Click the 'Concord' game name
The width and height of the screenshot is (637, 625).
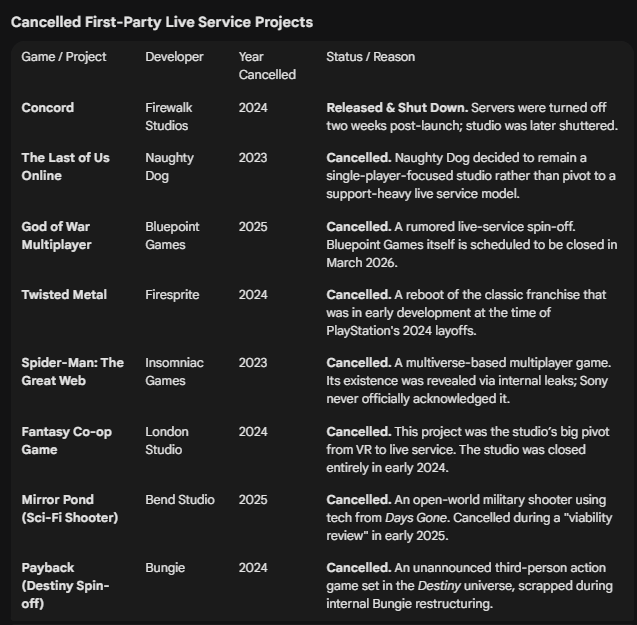[48, 107]
